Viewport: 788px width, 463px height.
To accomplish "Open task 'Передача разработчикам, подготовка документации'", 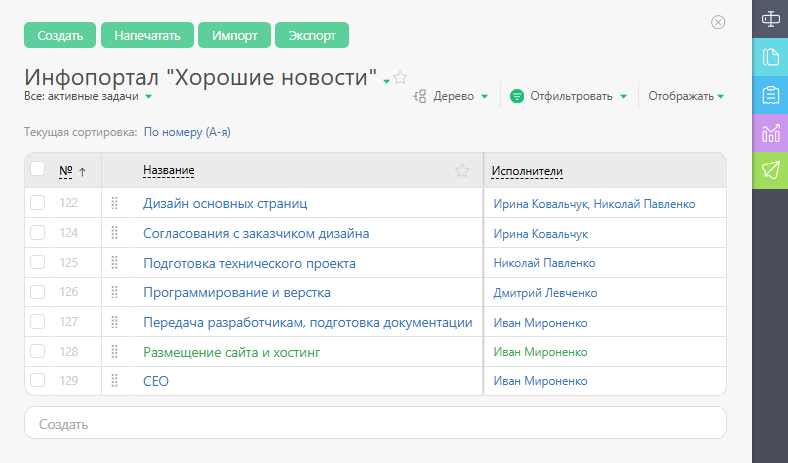I will [x=308, y=322].
